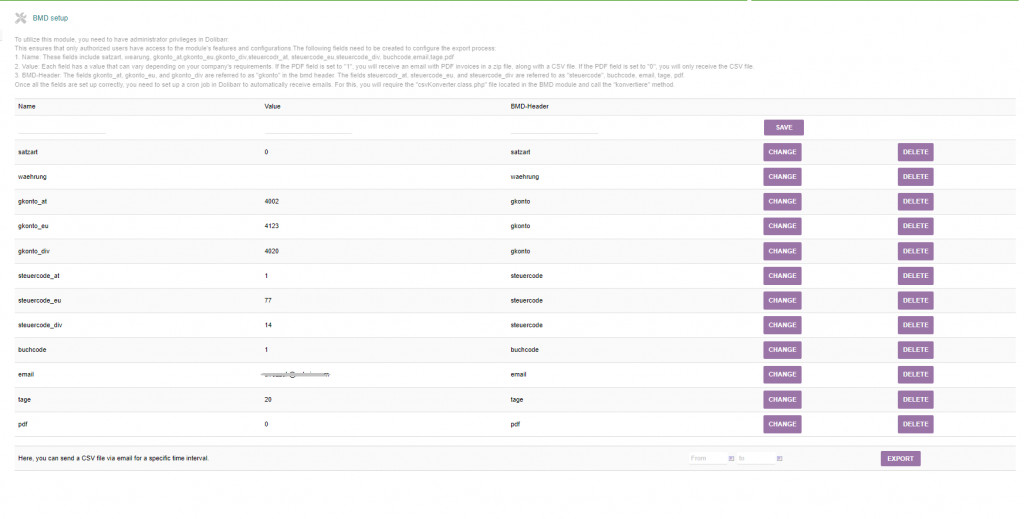This screenshot has height=519, width=1024.
Task: Open the To date calendar picker icon
Action: click(779, 459)
